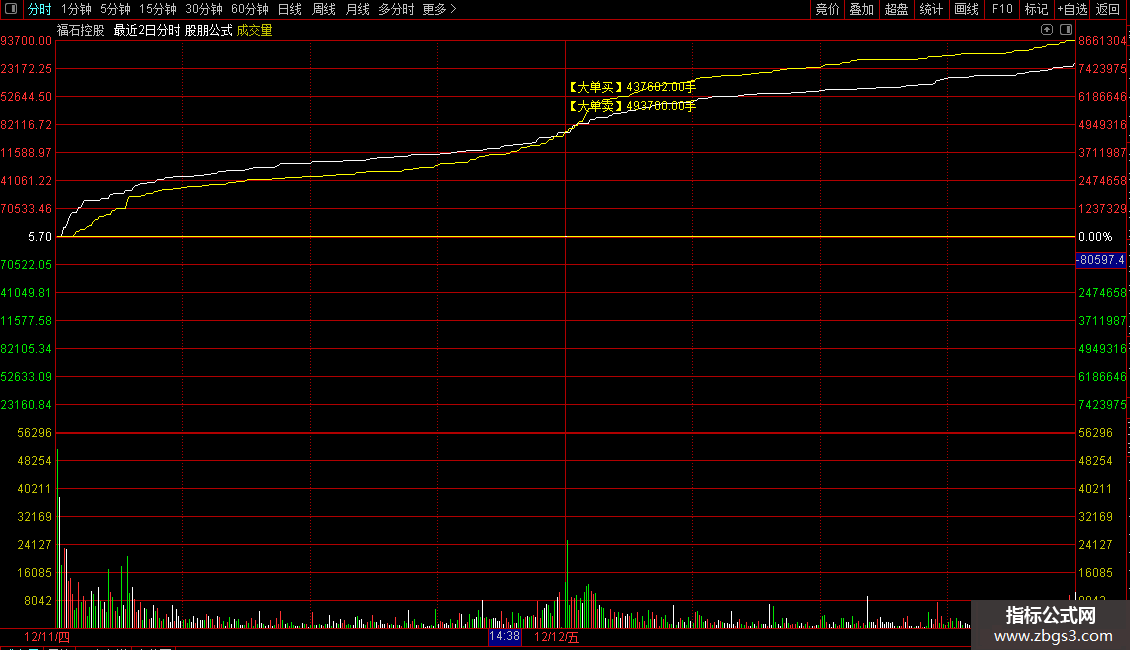Click 叠加 overlay button

pyautogui.click(x=862, y=9)
